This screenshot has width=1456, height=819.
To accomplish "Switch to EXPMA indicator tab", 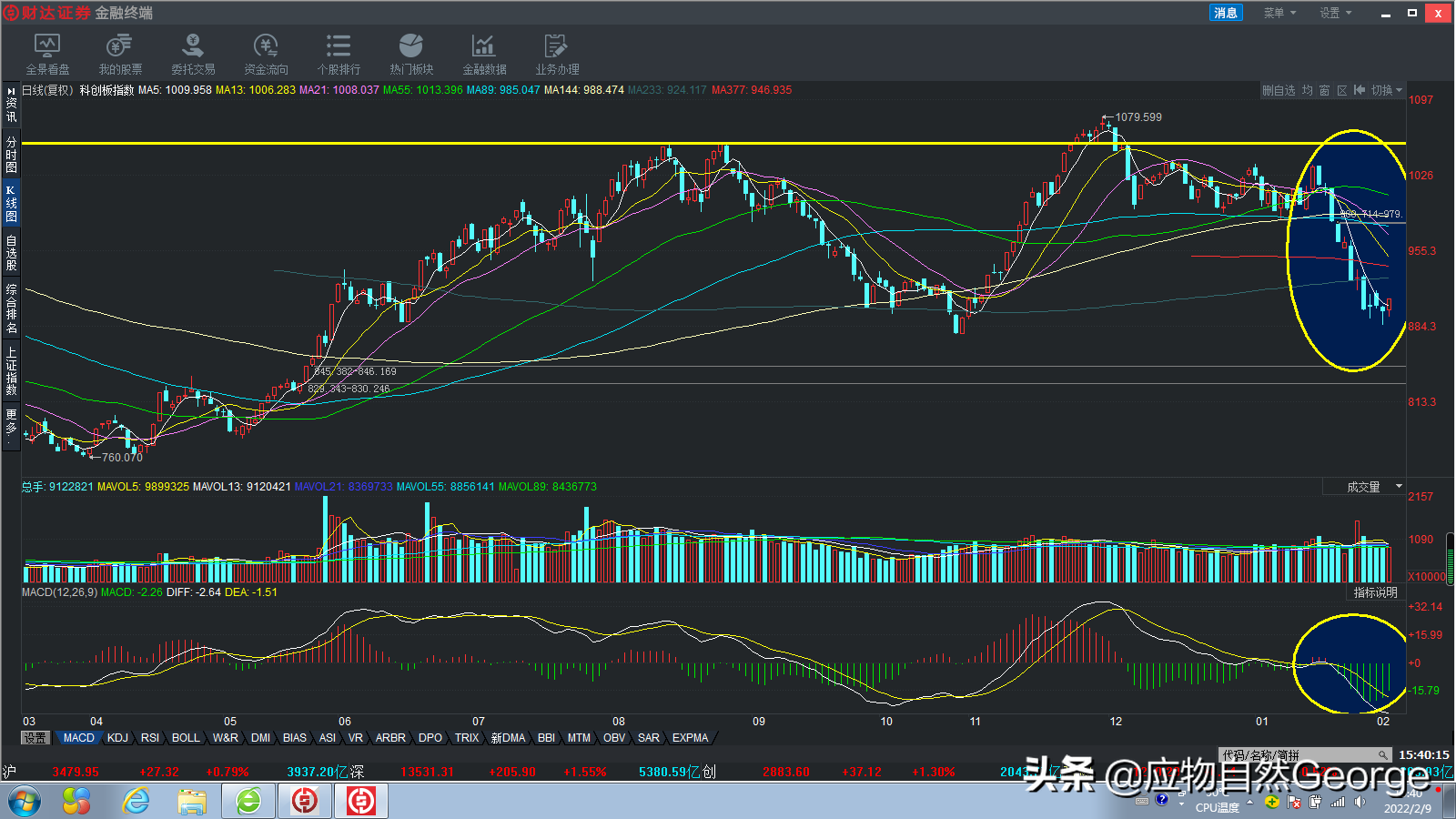I will (691, 738).
